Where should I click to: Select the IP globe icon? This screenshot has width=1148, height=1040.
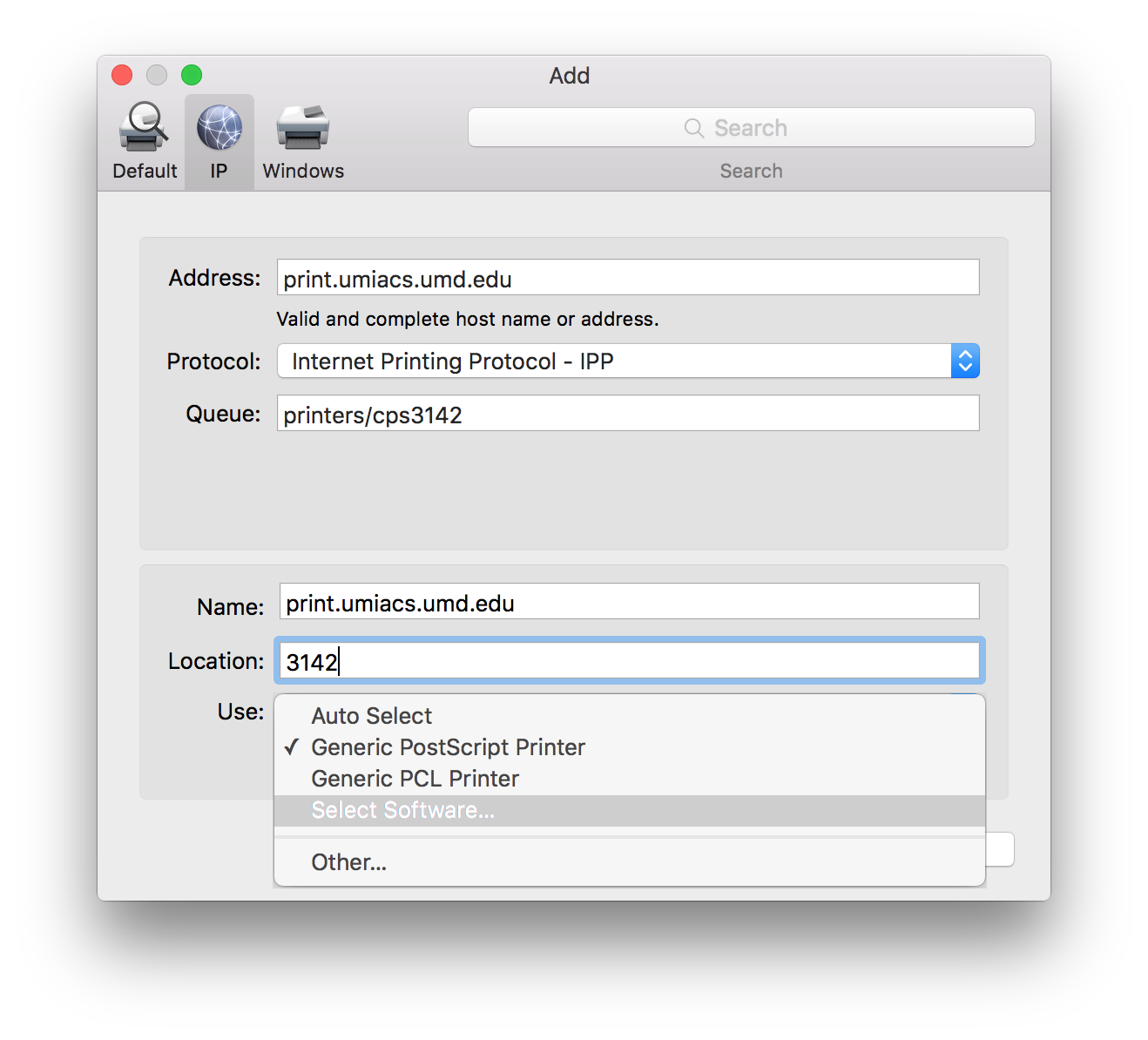tap(219, 128)
